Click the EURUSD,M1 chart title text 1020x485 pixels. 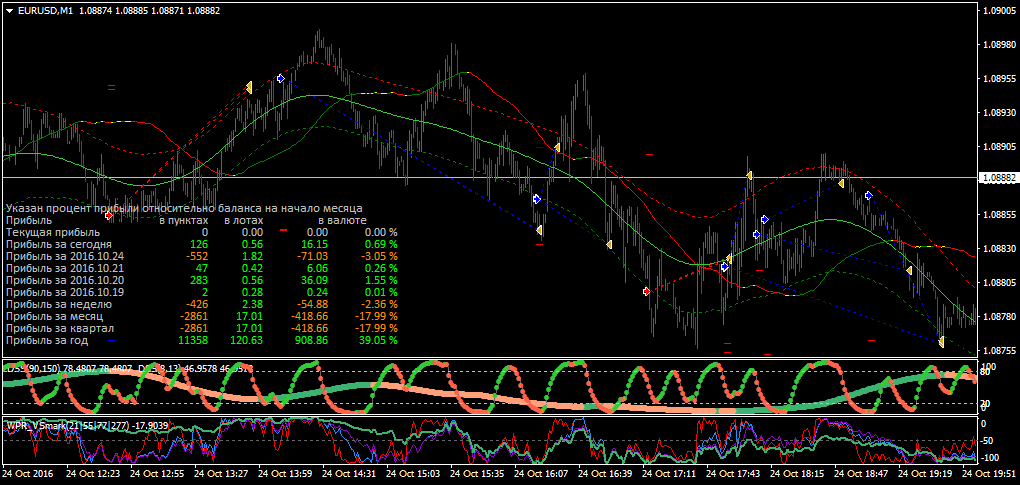click(45, 10)
